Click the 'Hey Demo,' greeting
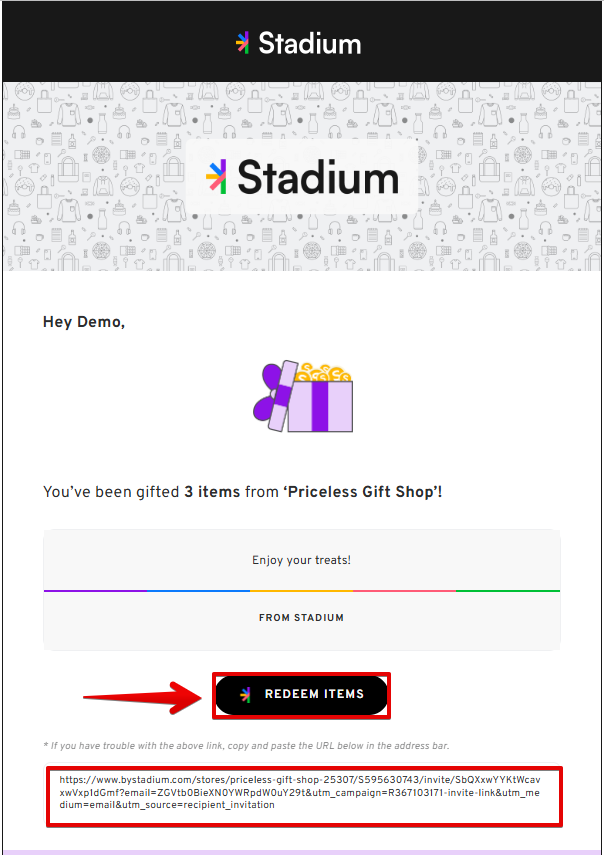This screenshot has height=855, width=604. click(x=84, y=322)
